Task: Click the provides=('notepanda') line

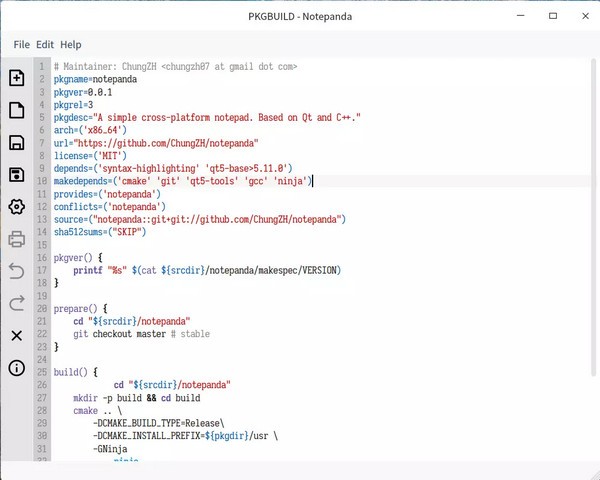Action: [107, 194]
